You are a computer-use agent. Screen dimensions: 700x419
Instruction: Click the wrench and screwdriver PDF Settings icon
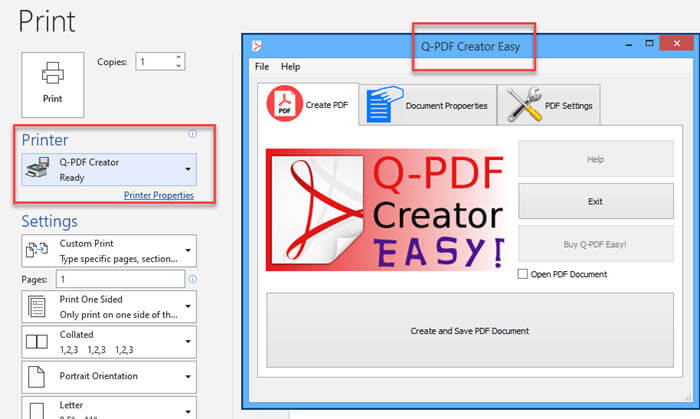point(525,105)
